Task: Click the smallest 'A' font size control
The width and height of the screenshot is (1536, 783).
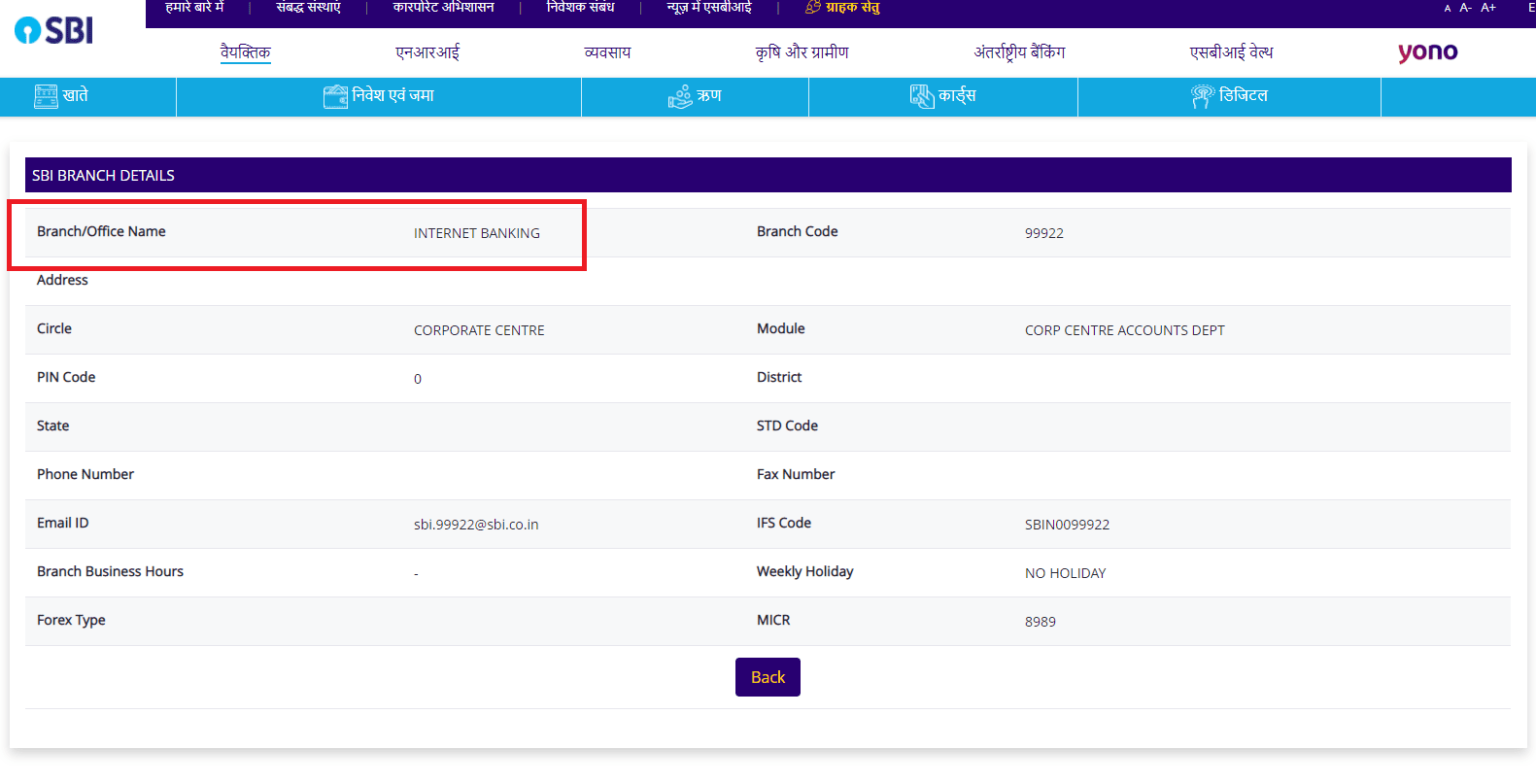Action: [x=1447, y=9]
